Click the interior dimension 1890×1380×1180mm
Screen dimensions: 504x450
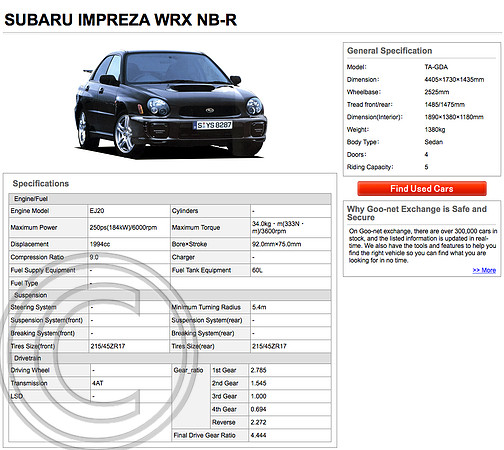tap(454, 117)
